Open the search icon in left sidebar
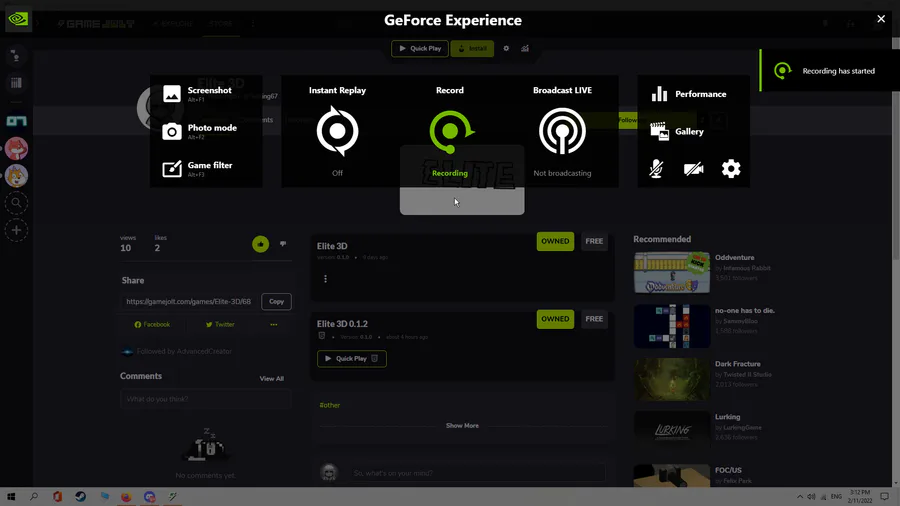The height and width of the screenshot is (506, 900). click(x=16, y=203)
